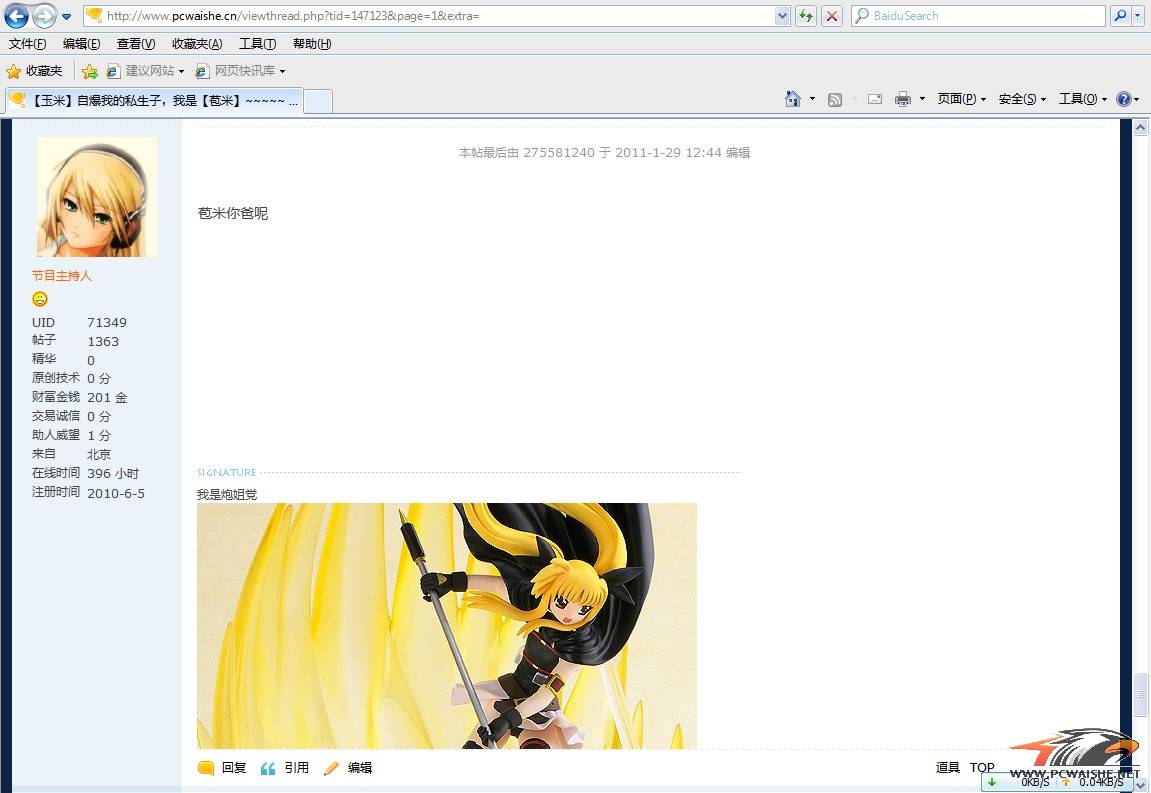The width and height of the screenshot is (1151, 793).
Task: Click the Read Mail envelope icon
Action: click(875, 99)
